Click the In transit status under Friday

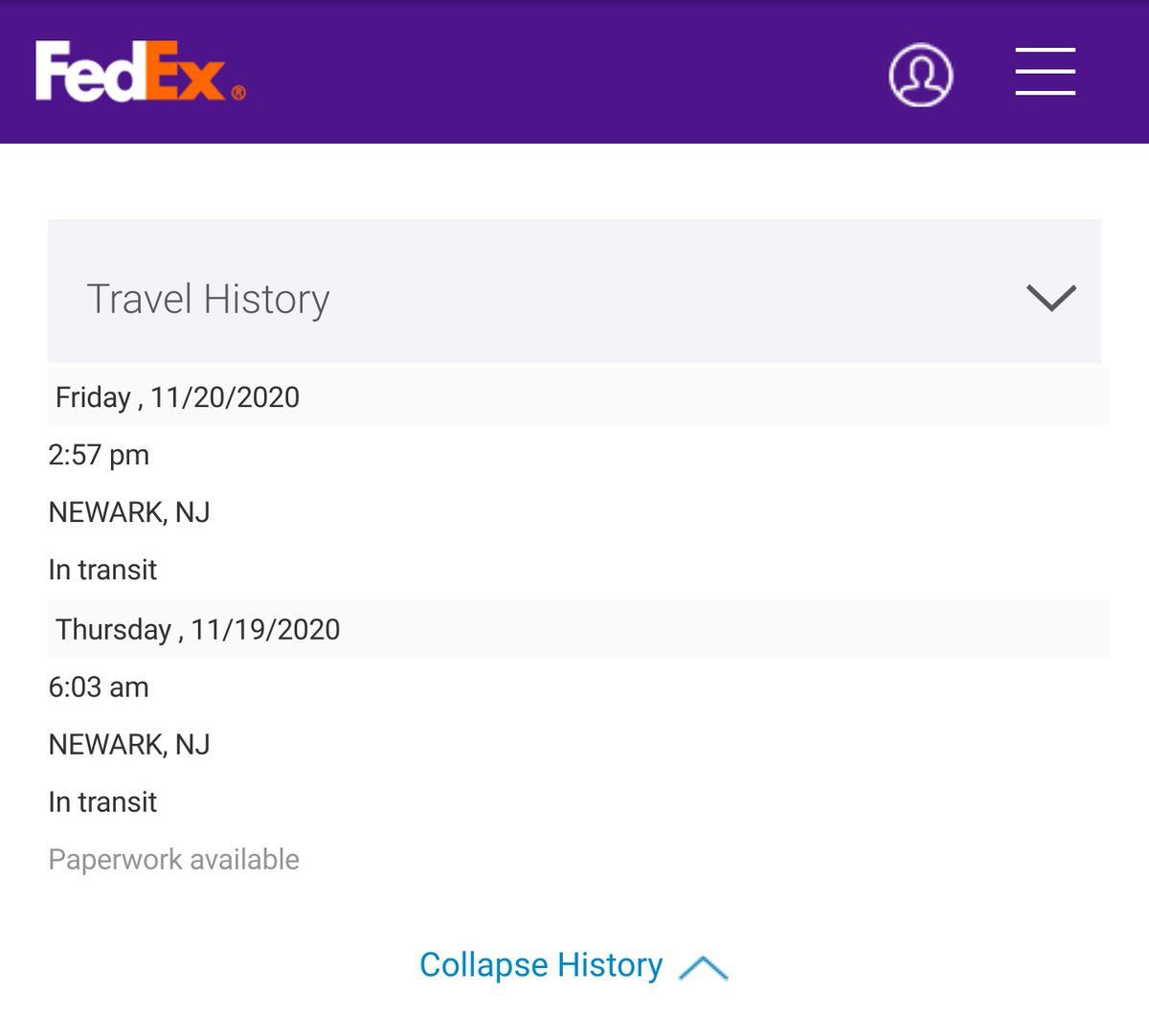(102, 570)
